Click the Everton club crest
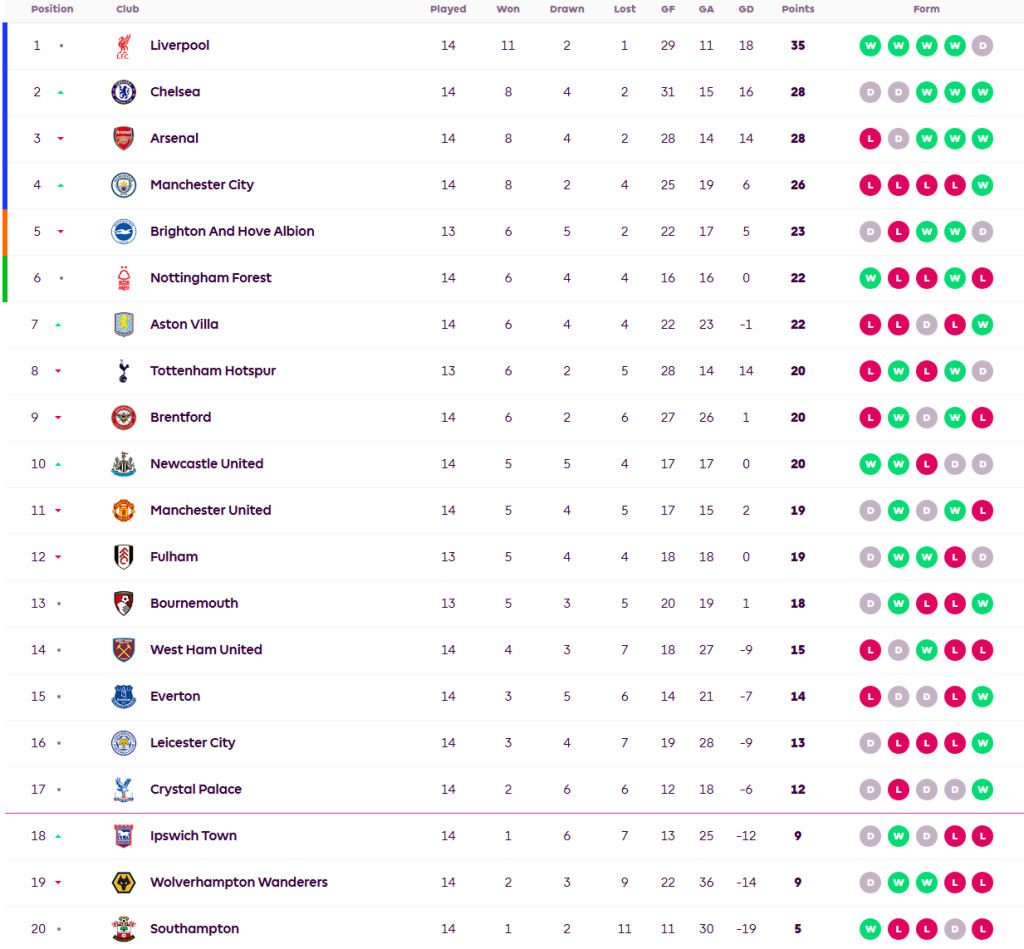Screen dimensions: 1024x949 pyautogui.click(x=123, y=697)
